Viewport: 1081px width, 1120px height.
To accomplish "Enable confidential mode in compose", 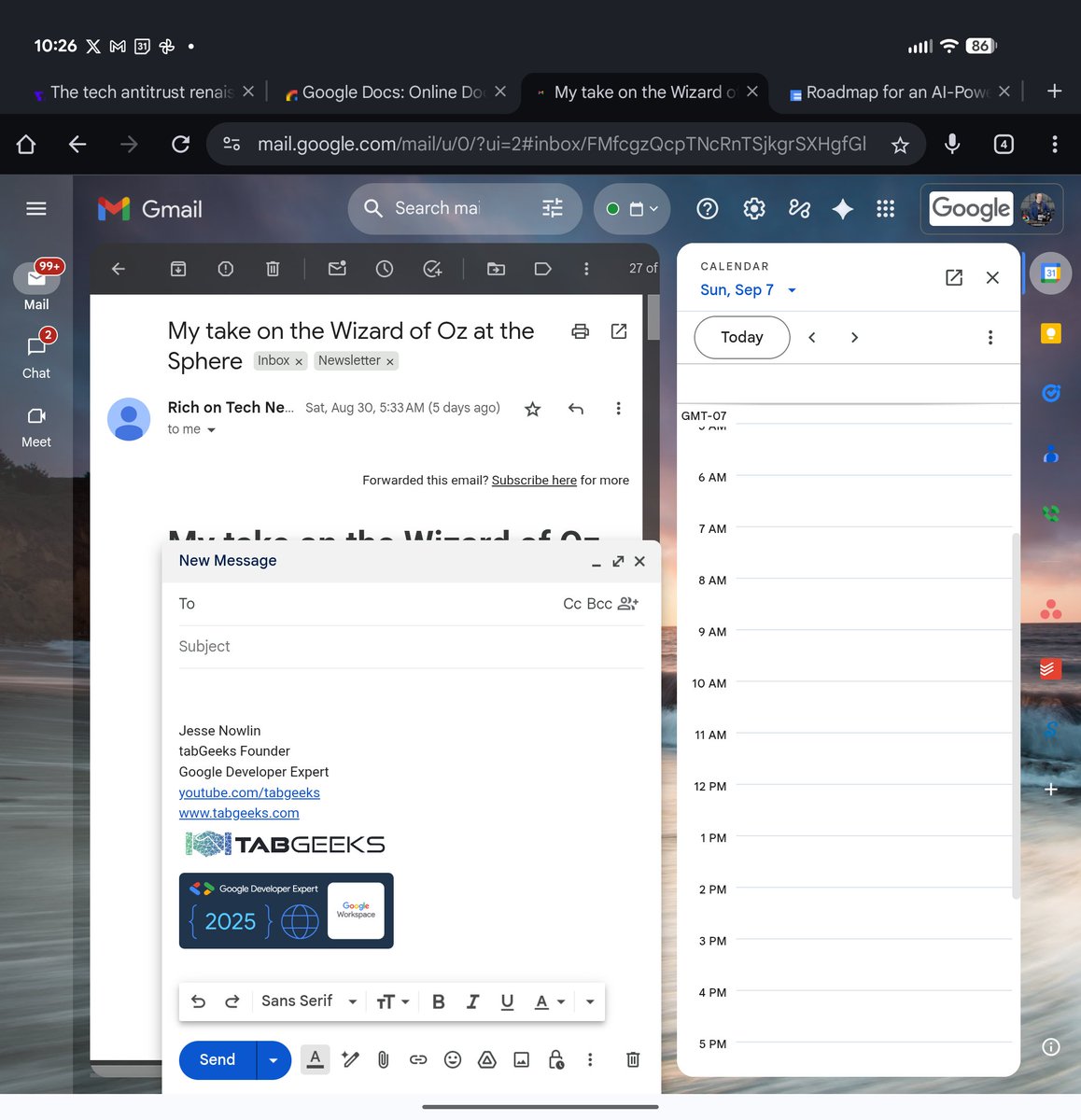I will pyautogui.click(x=555, y=1059).
